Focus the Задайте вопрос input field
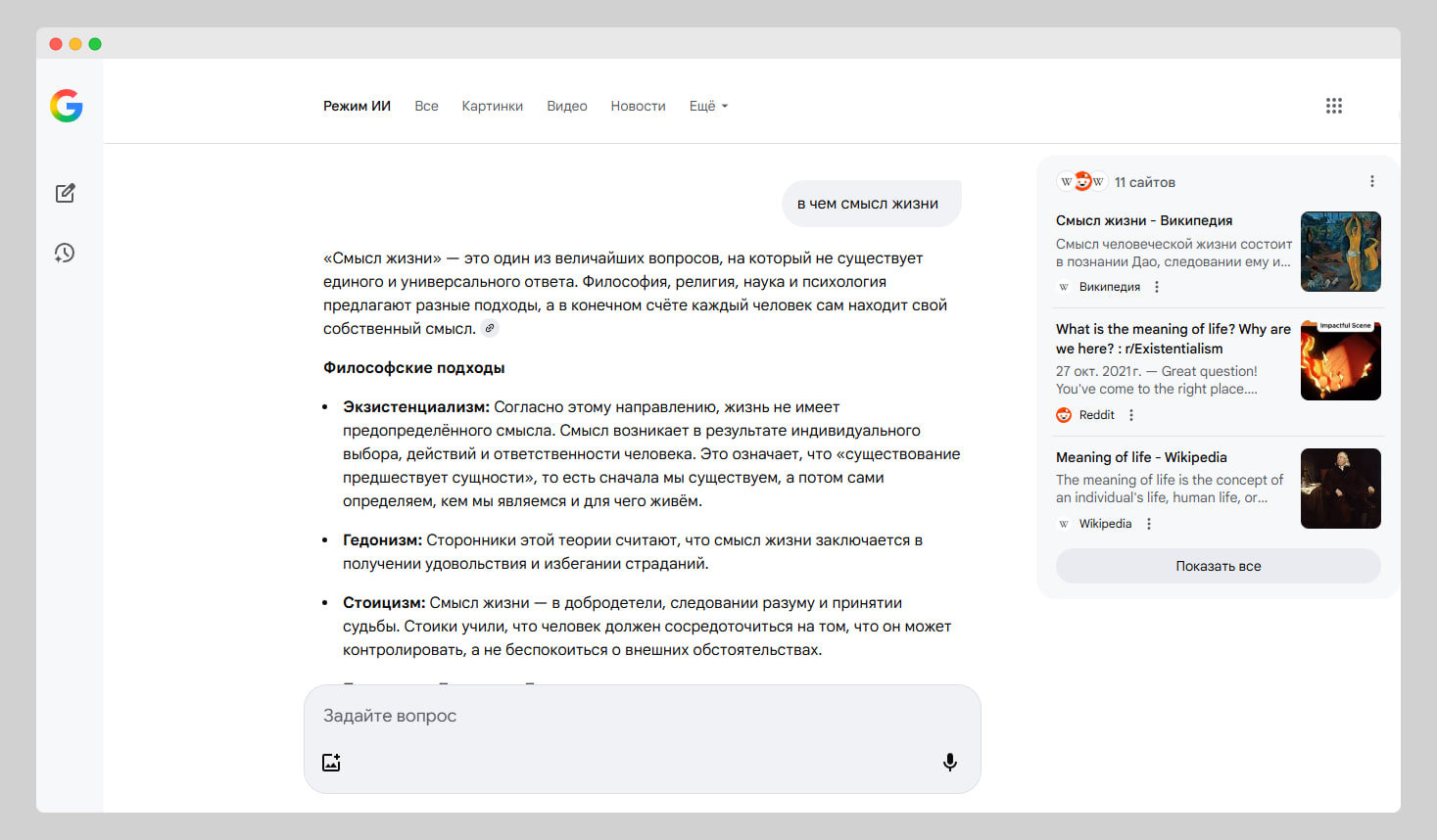The width and height of the screenshot is (1437, 840). (627, 716)
